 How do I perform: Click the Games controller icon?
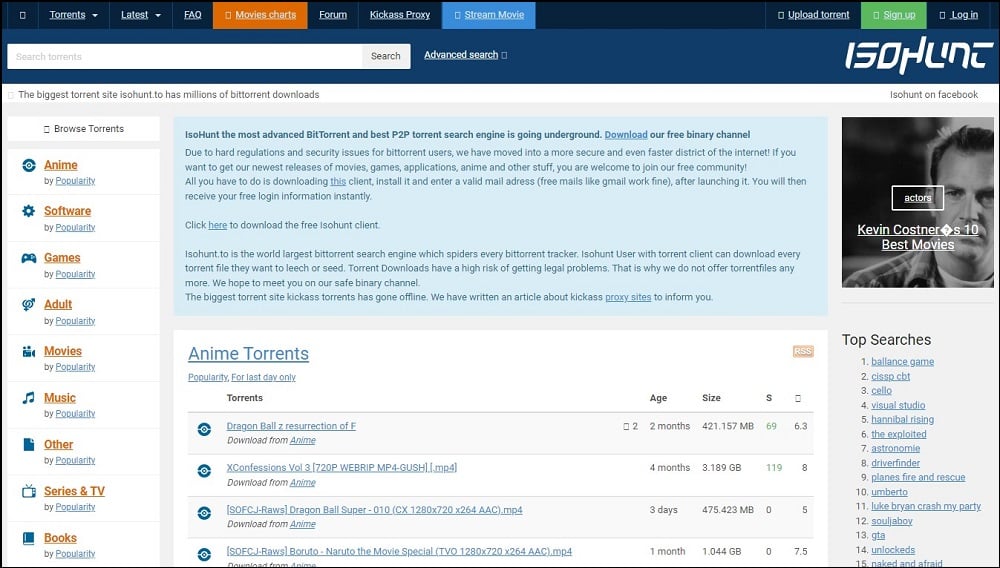[29, 258]
